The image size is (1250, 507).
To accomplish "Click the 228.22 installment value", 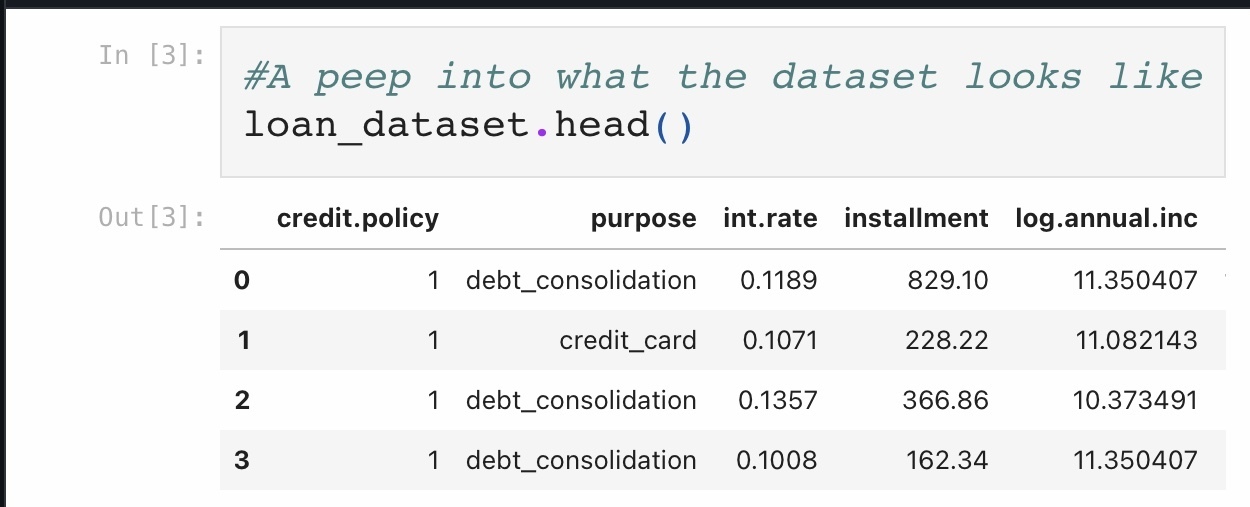I will coord(946,341).
